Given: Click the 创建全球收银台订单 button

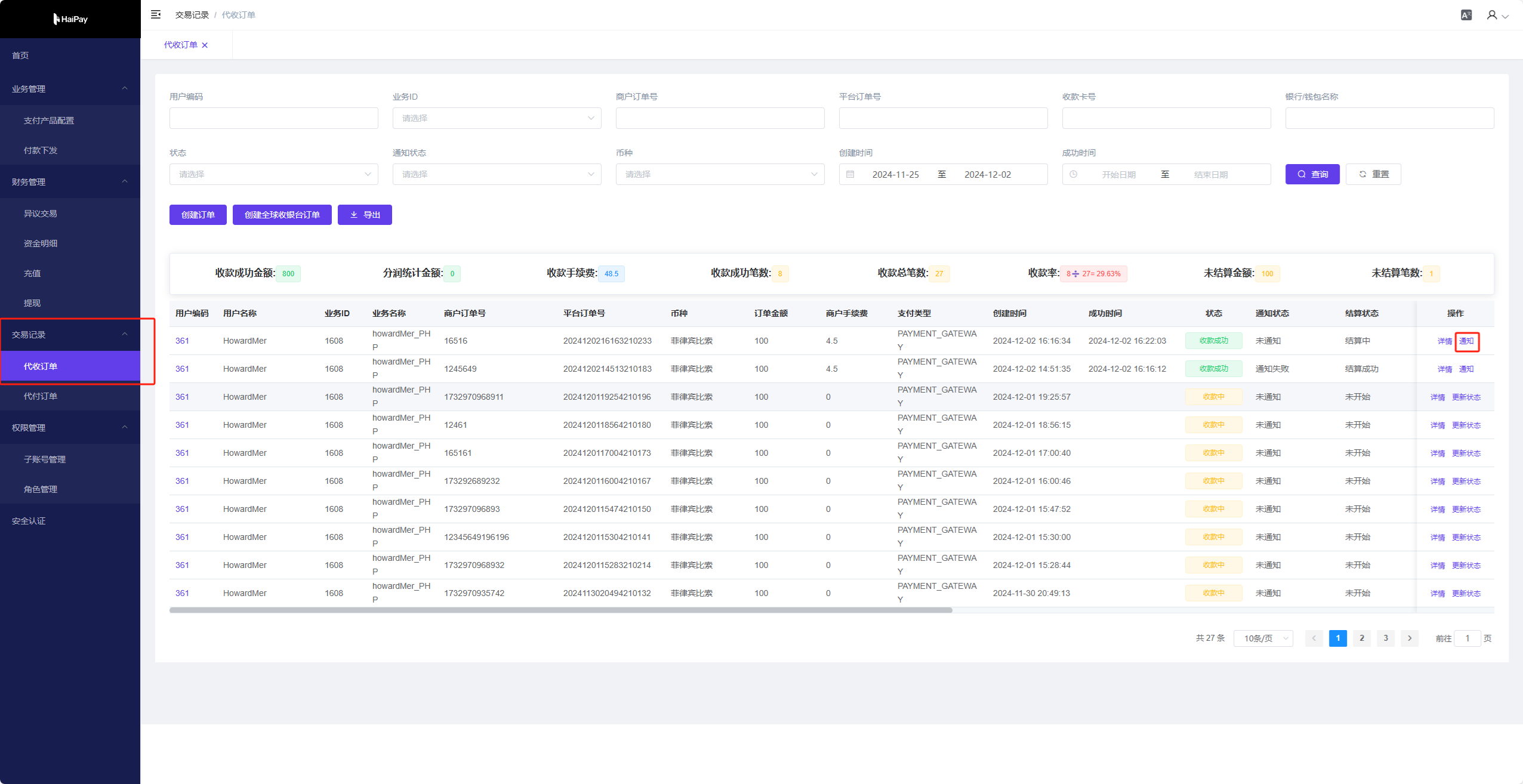Looking at the screenshot, I should click(282, 214).
